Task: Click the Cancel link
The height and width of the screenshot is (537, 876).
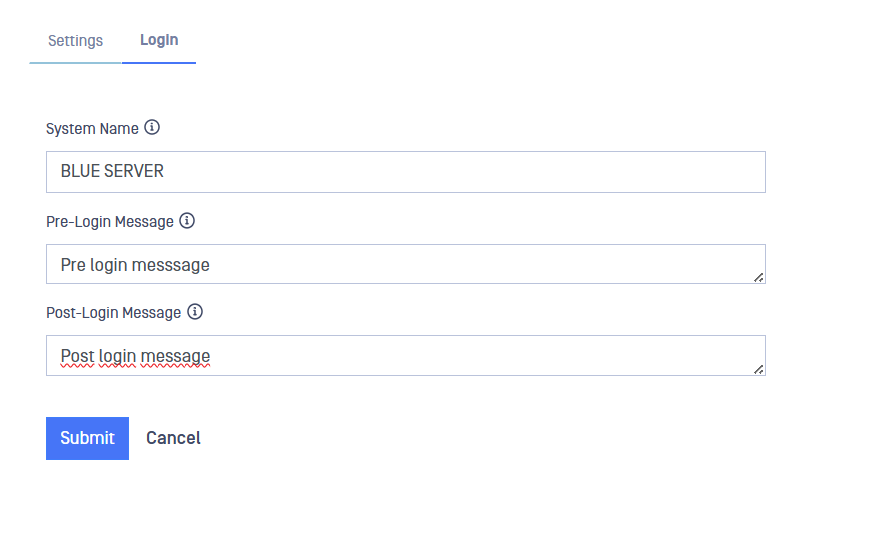Action: [x=173, y=438]
